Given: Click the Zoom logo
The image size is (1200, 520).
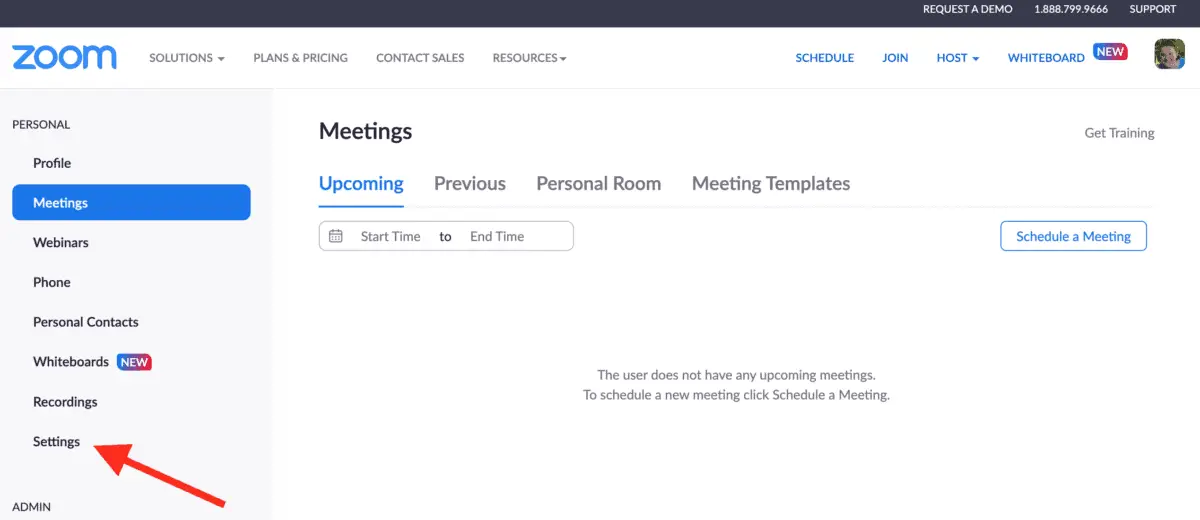Looking at the screenshot, I should [x=64, y=57].
